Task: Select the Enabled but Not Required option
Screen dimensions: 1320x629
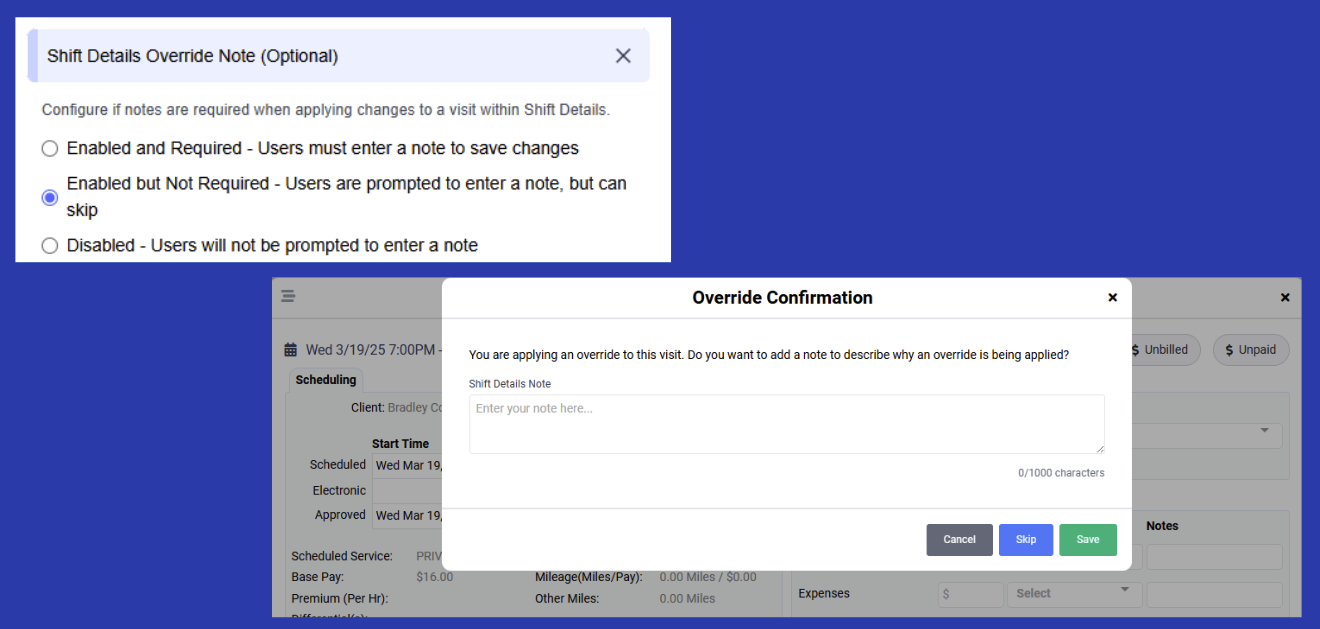Action: (x=49, y=197)
